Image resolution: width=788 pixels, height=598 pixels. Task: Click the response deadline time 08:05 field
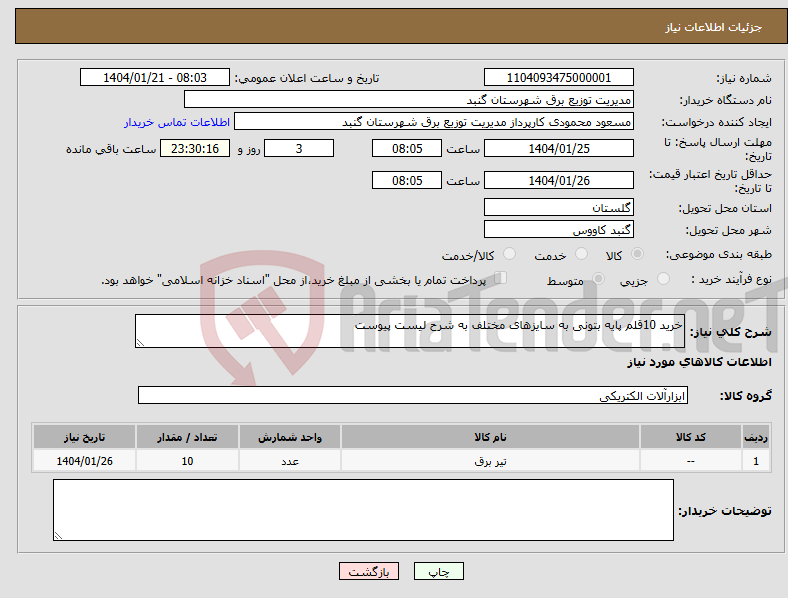pos(407,148)
